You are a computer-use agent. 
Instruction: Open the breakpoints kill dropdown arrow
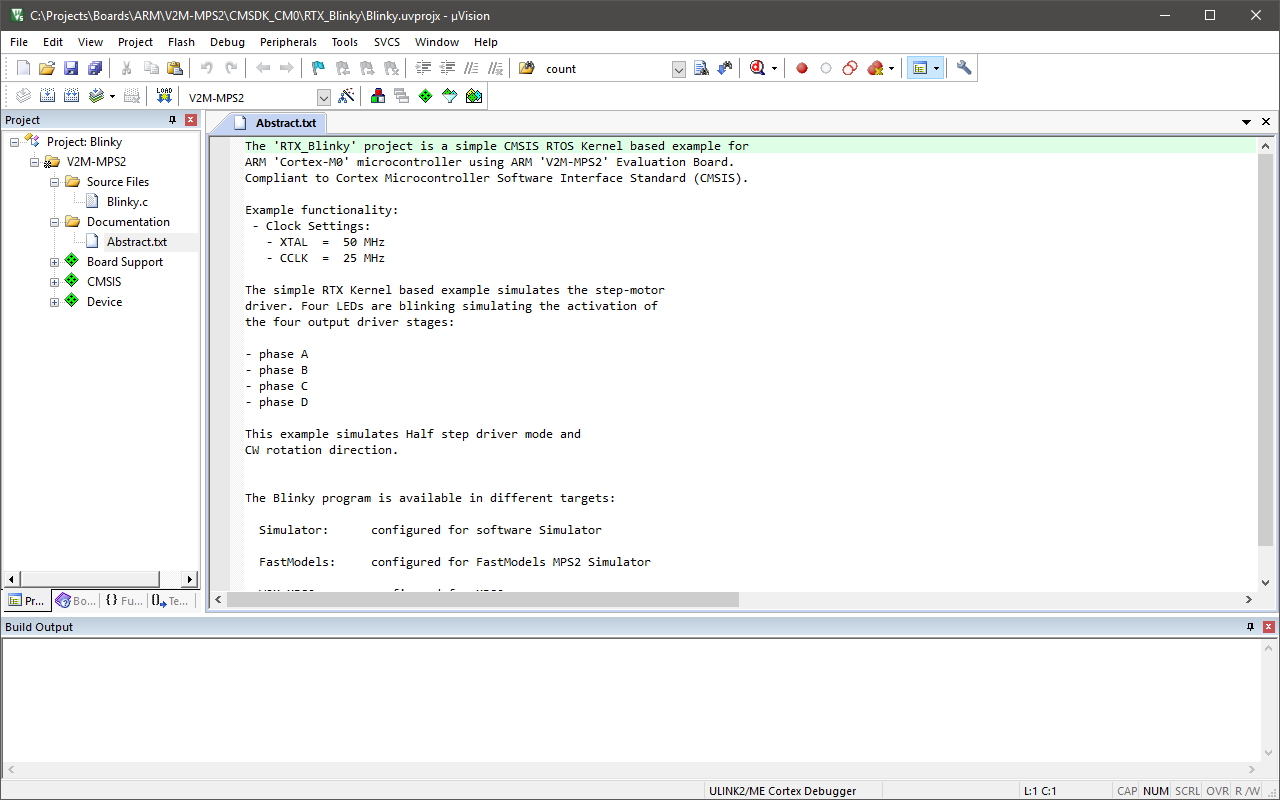pyautogui.click(x=891, y=69)
